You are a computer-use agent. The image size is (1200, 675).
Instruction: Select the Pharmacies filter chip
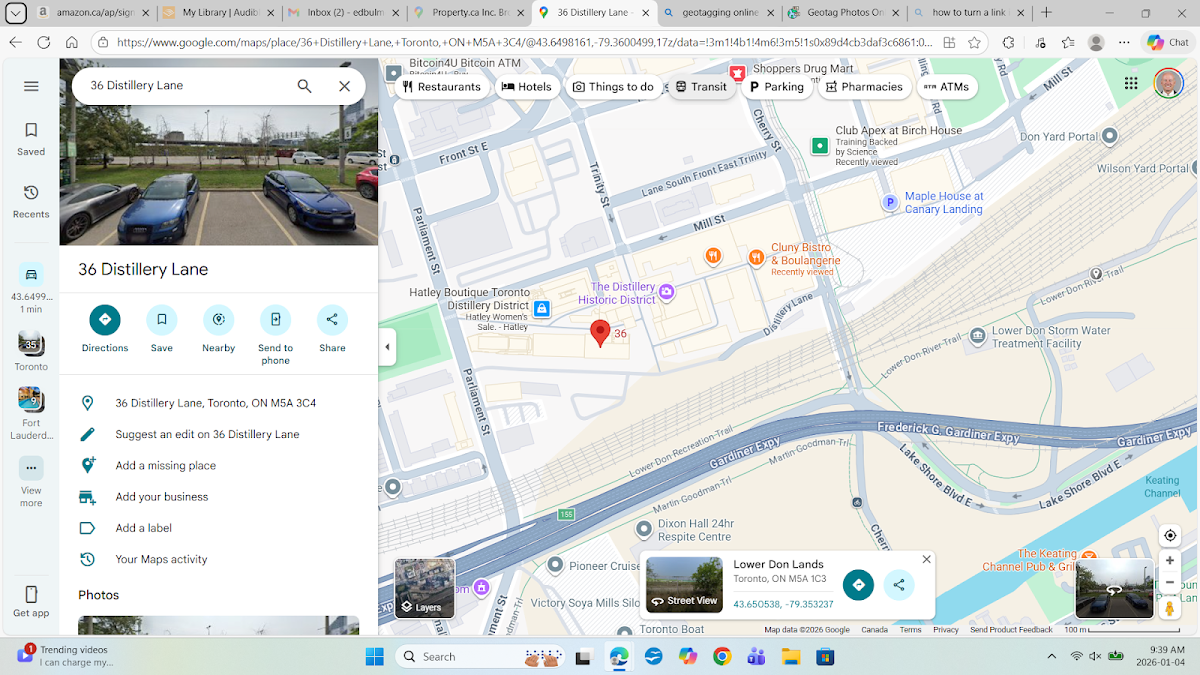[864, 87]
